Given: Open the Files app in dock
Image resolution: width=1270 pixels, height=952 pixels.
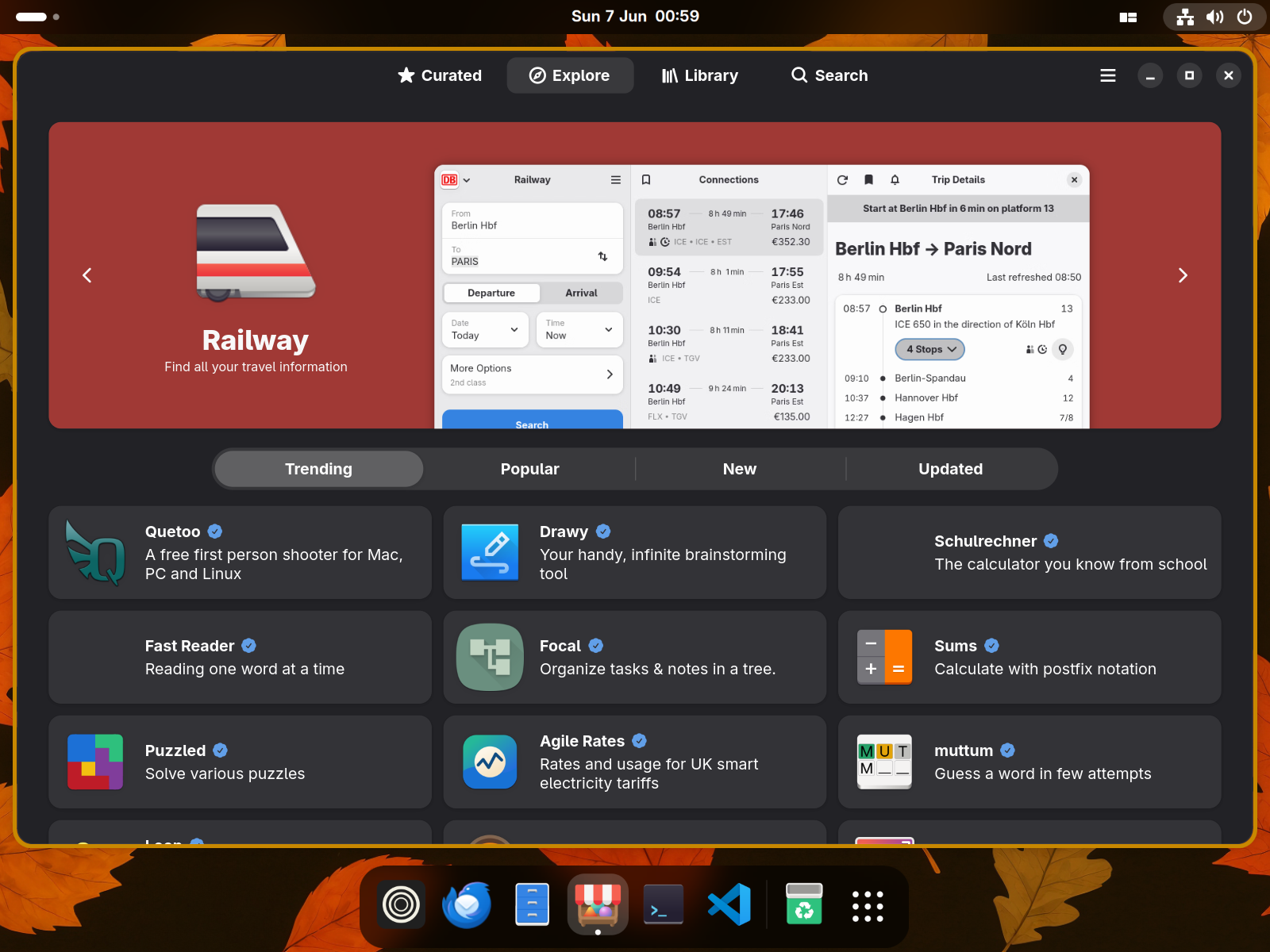Looking at the screenshot, I should (x=532, y=904).
